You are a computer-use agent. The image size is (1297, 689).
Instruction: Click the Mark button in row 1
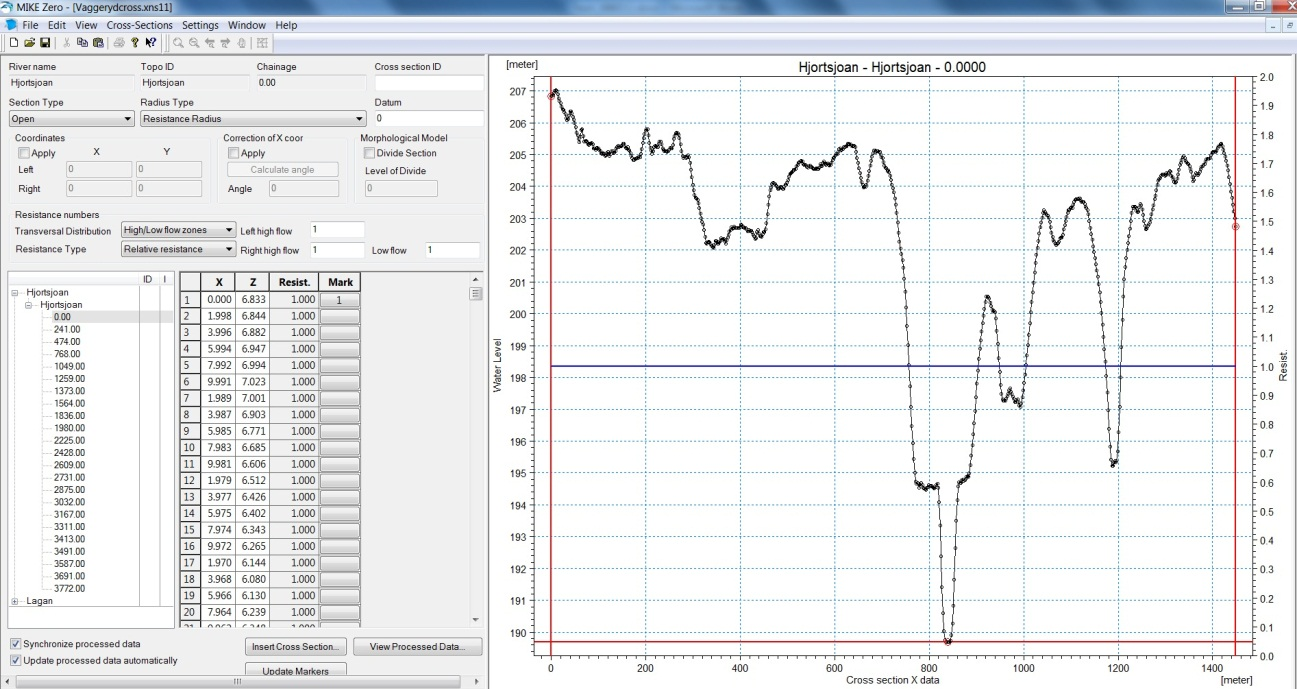coord(340,300)
